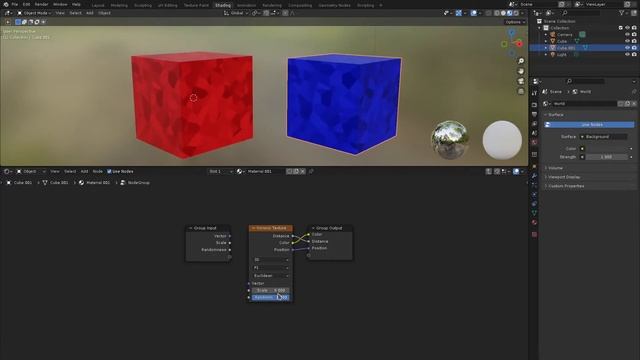Open the Render menu
The height and width of the screenshot is (360, 640).
(x=41, y=4)
